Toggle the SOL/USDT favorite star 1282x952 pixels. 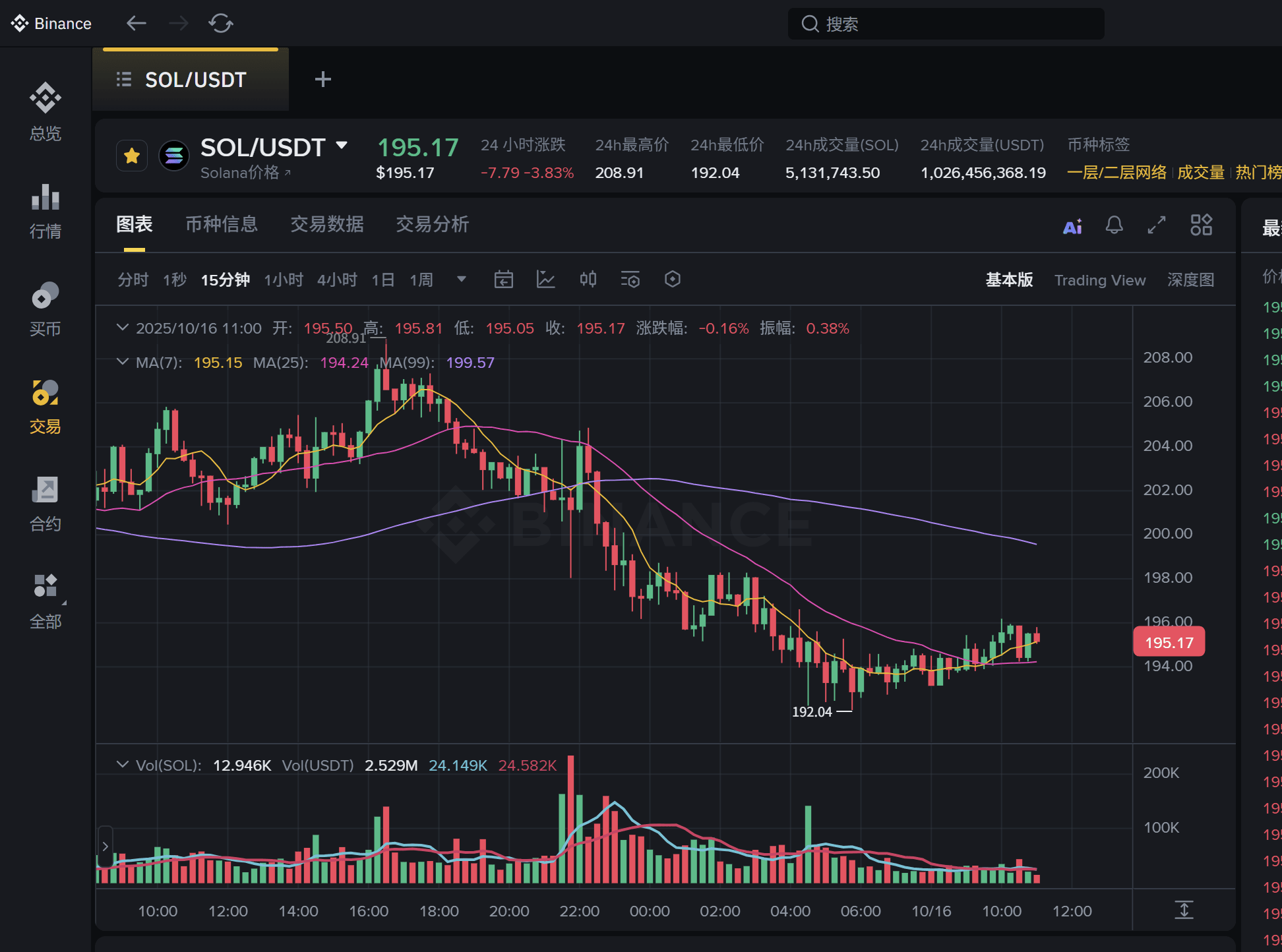click(132, 156)
